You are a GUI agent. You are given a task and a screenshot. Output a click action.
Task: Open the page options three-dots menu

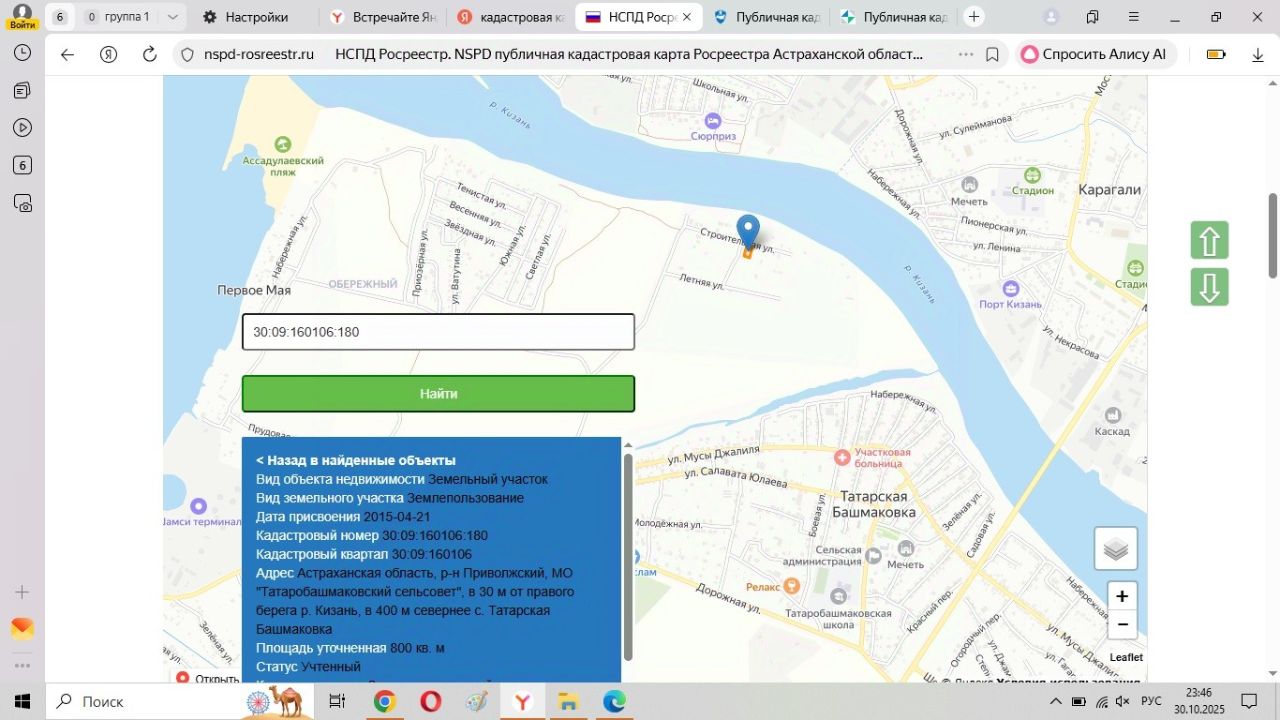coord(965,55)
